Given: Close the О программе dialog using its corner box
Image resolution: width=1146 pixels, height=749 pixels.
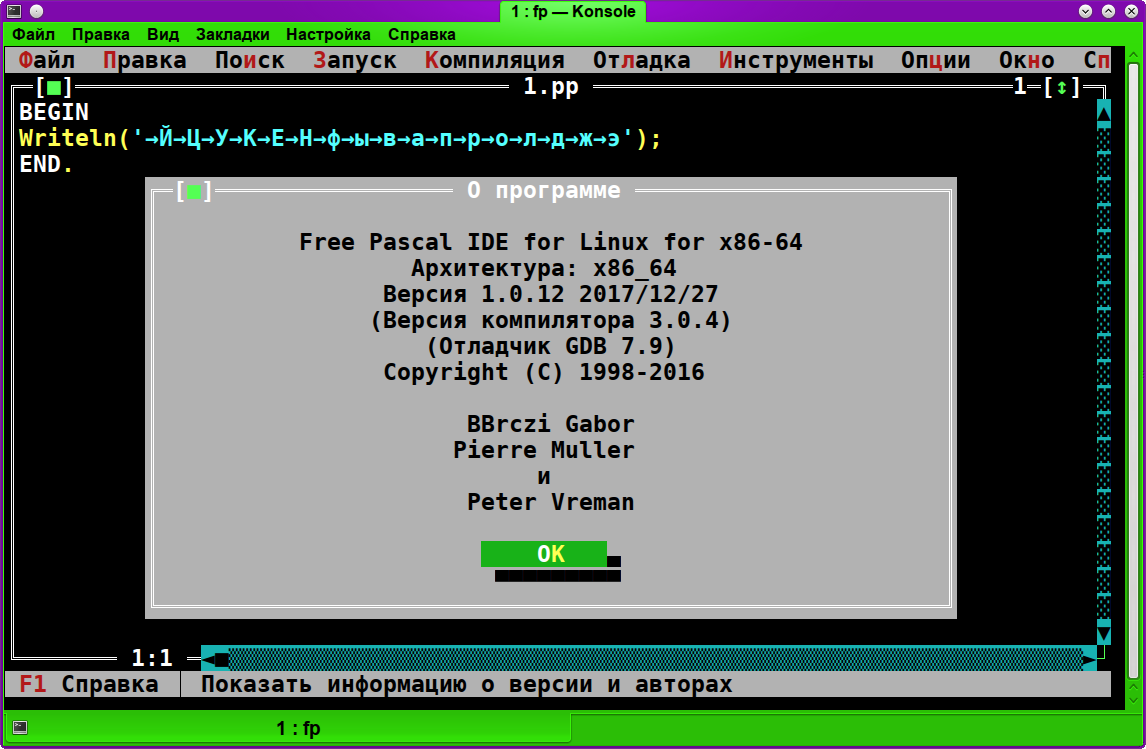Looking at the screenshot, I should [194, 191].
